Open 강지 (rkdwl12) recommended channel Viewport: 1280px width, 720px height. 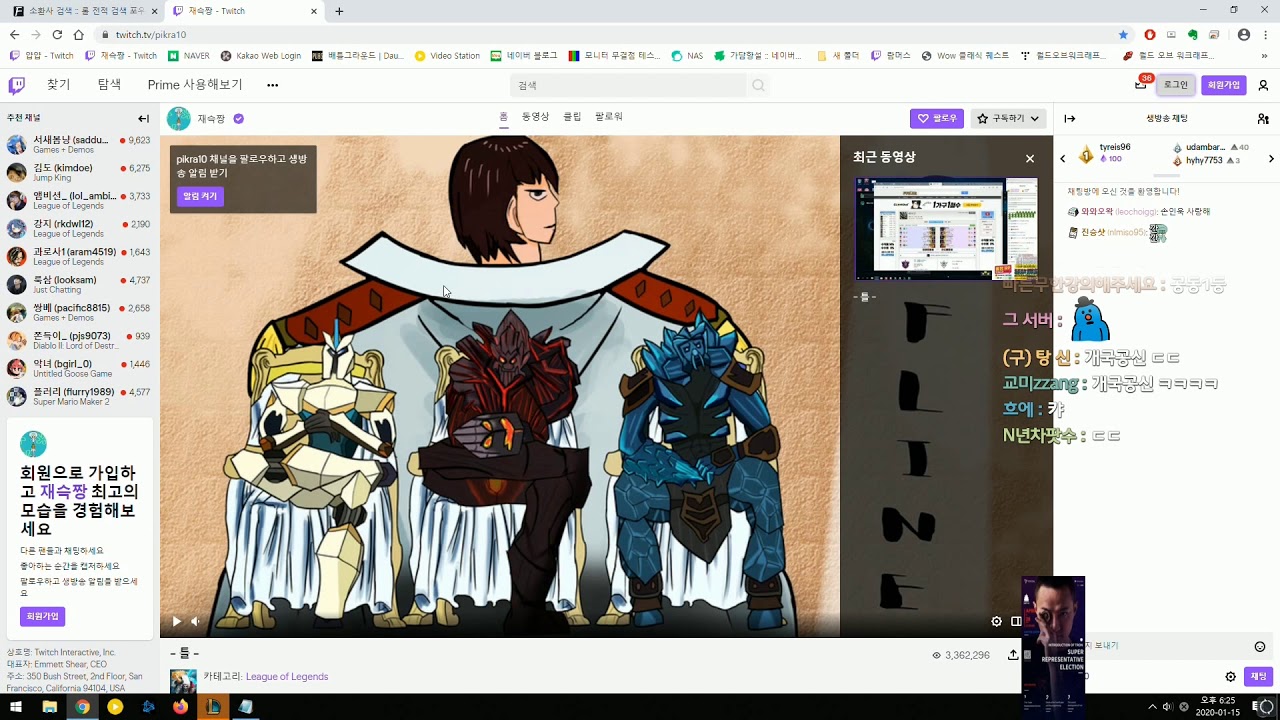coord(78,229)
